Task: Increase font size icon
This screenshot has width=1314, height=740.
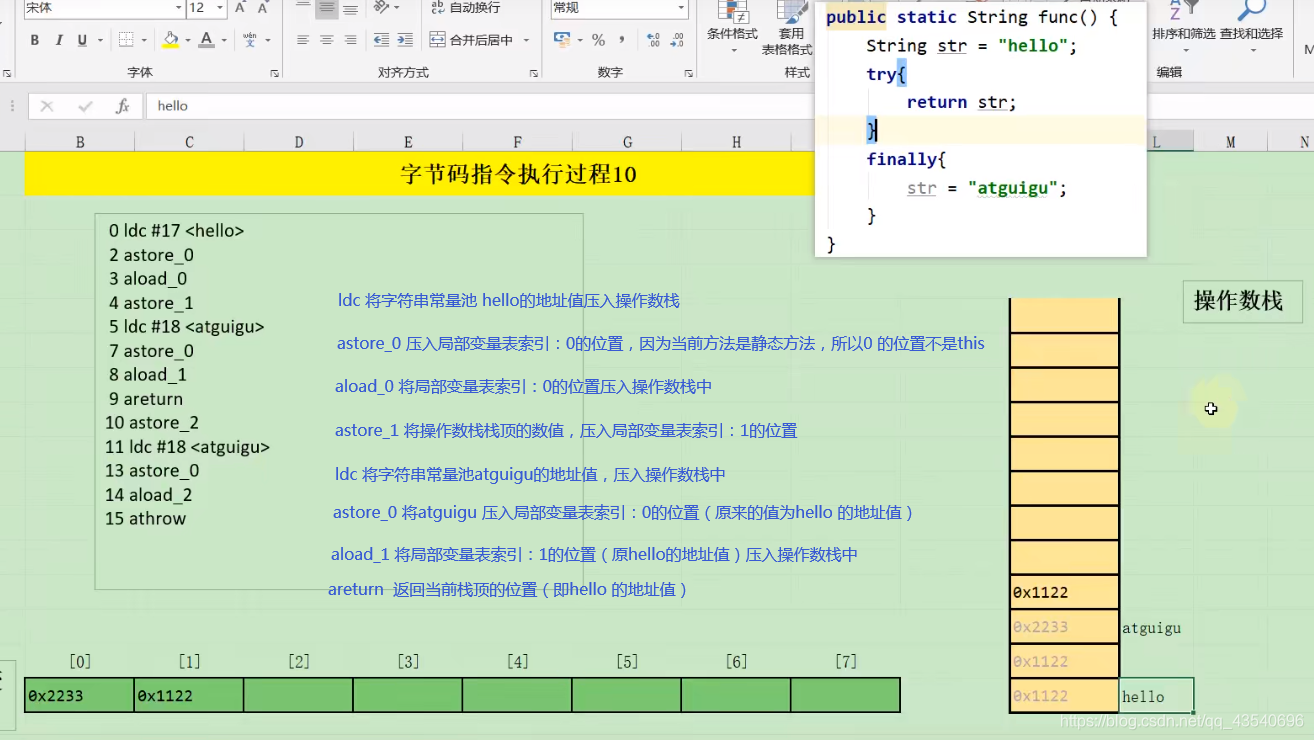Action: pyautogui.click(x=241, y=8)
